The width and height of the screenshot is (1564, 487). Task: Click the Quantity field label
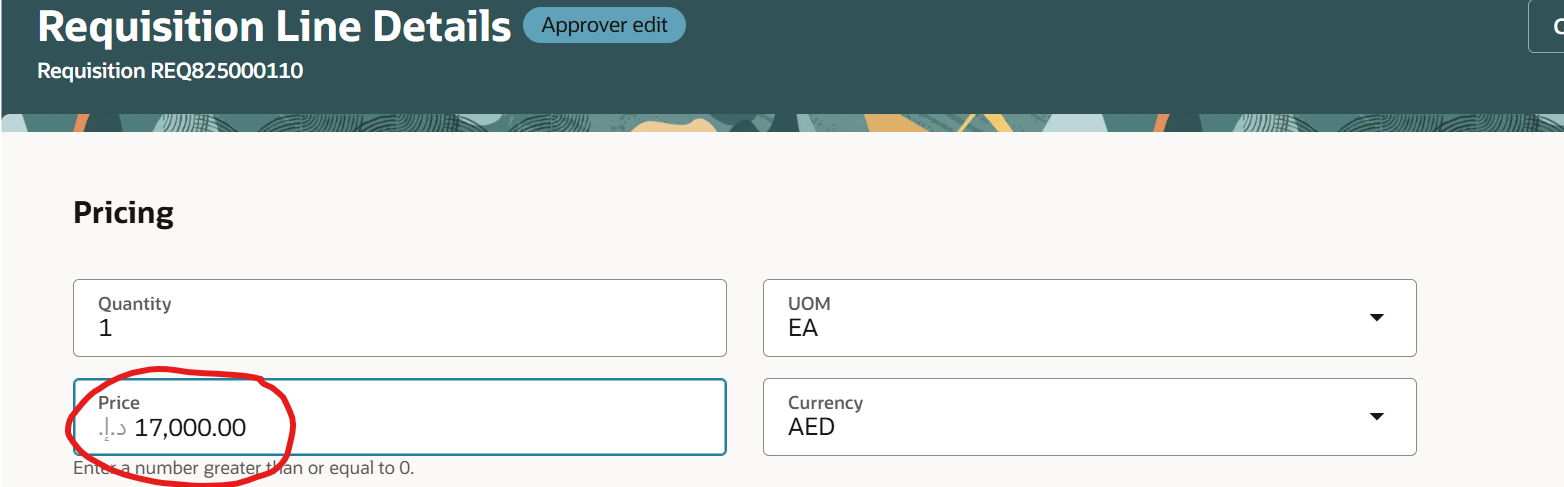[x=135, y=303]
